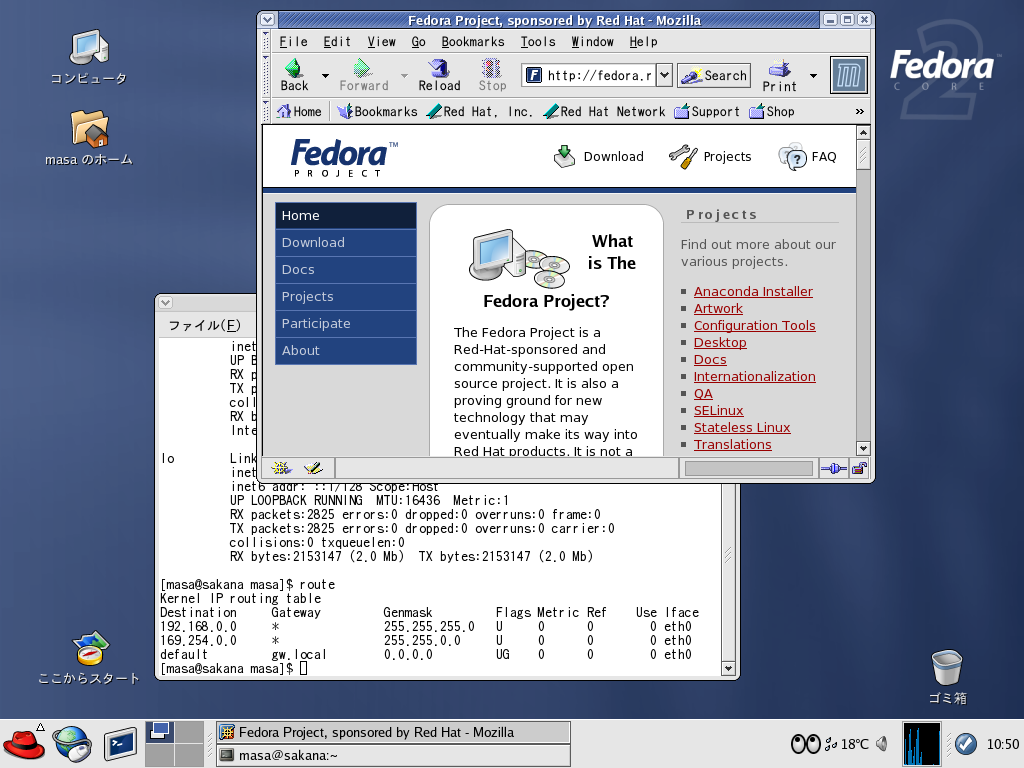Click the FAQ speech bubble icon
Viewport: 1024px width, 768px height.
[x=792, y=157]
